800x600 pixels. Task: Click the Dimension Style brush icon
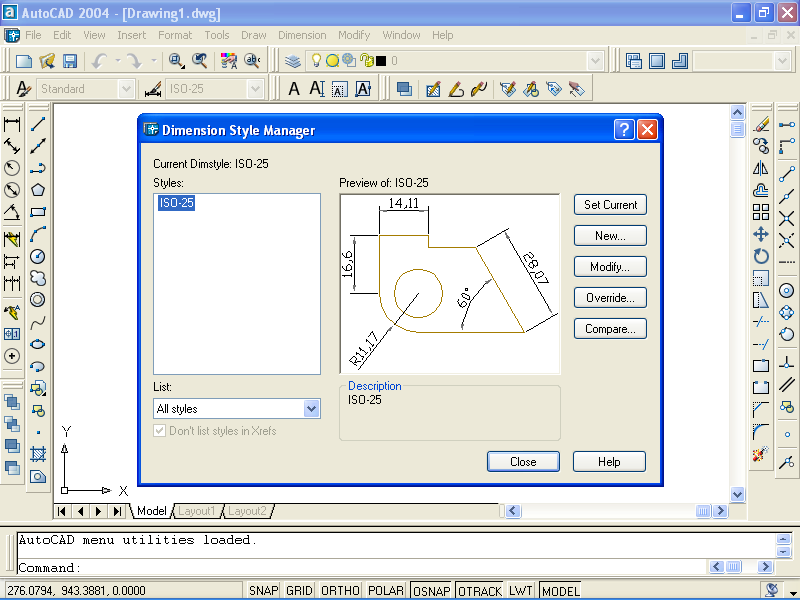(153, 89)
